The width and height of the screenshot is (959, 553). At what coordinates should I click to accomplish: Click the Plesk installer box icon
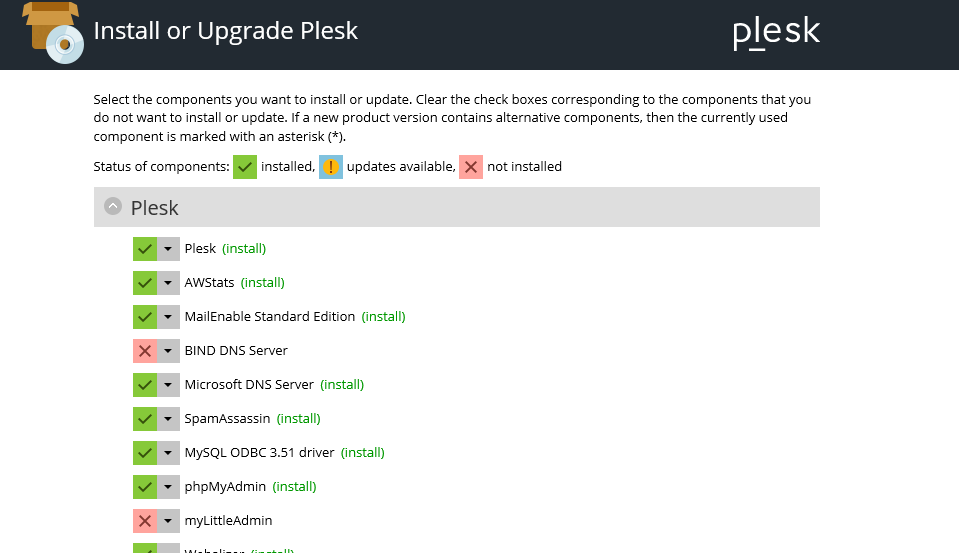tap(53, 32)
